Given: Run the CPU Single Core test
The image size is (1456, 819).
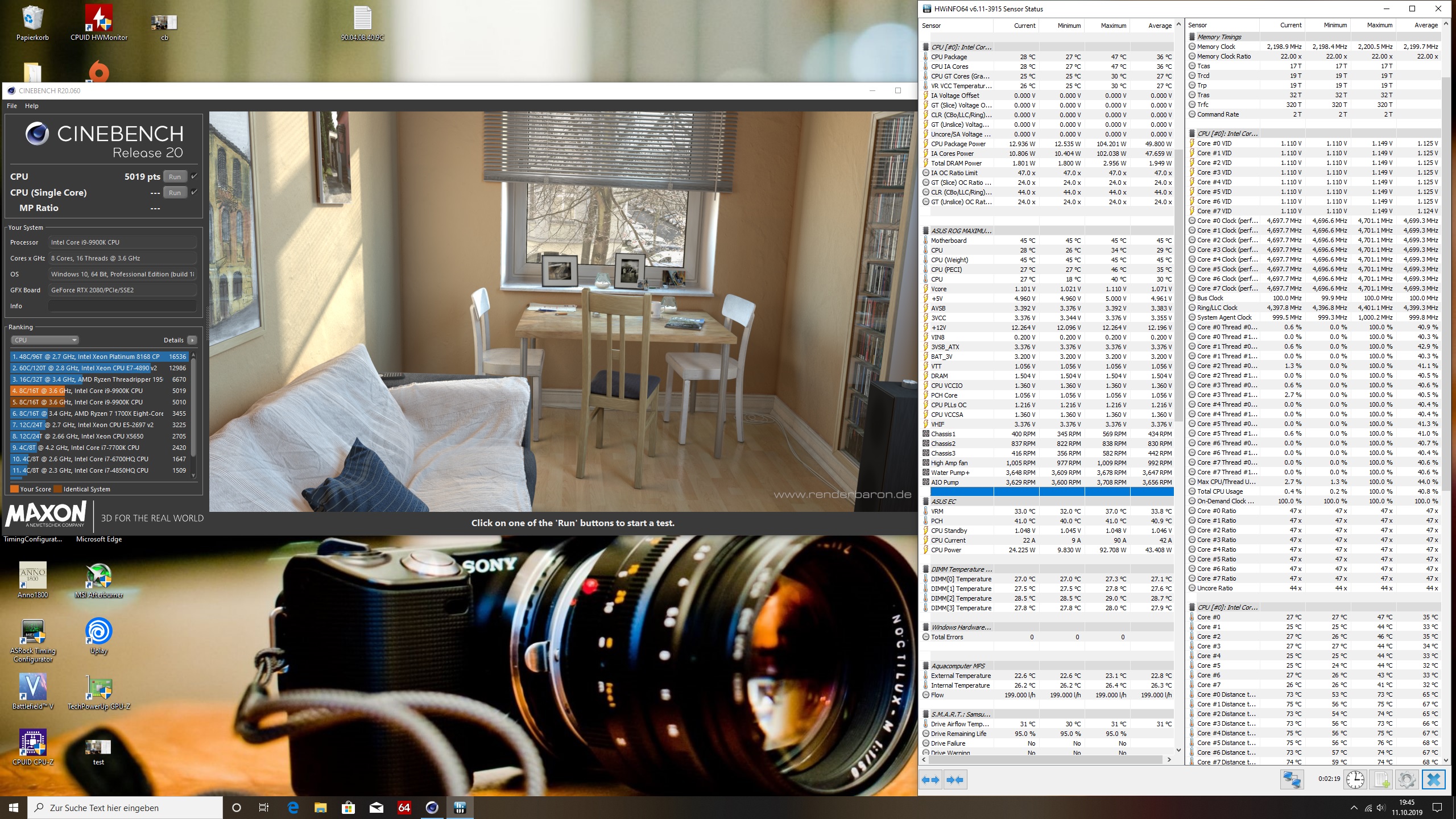Looking at the screenshot, I should tap(175, 193).
